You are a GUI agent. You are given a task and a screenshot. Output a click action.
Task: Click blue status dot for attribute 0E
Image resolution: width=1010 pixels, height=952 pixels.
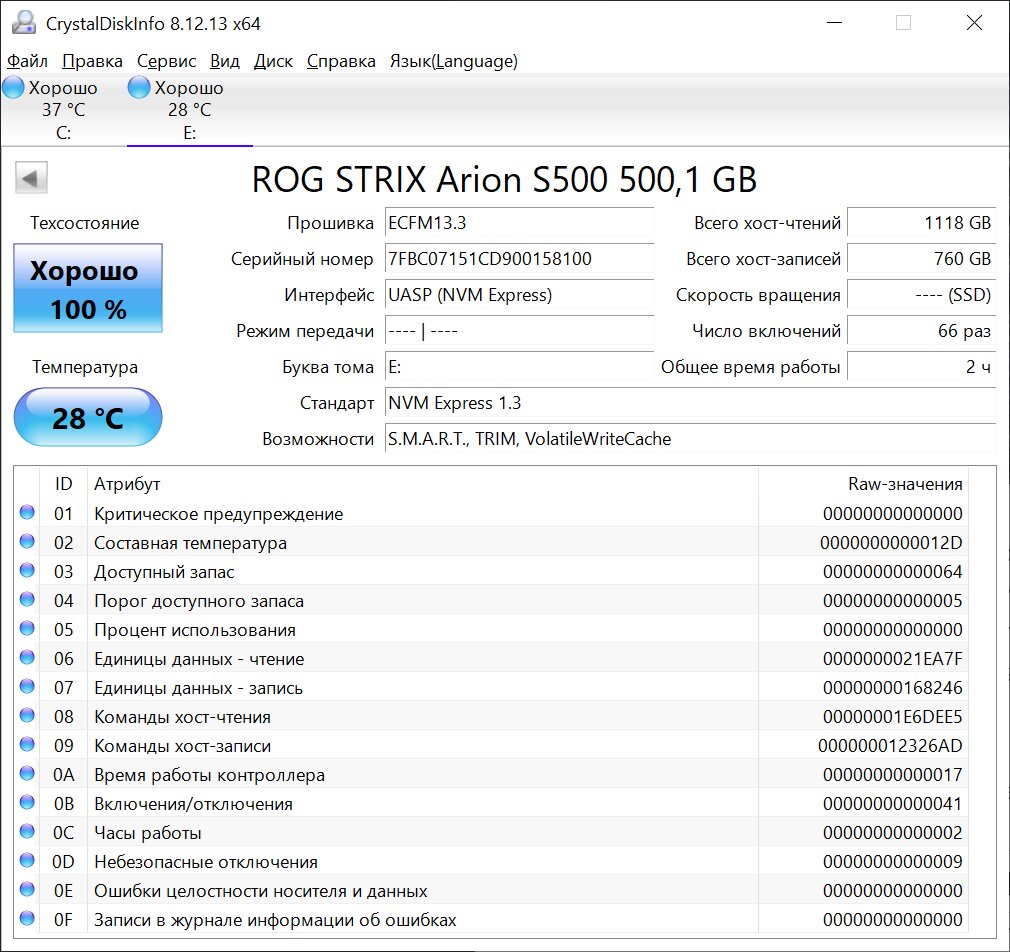pyautogui.click(x=27, y=890)
